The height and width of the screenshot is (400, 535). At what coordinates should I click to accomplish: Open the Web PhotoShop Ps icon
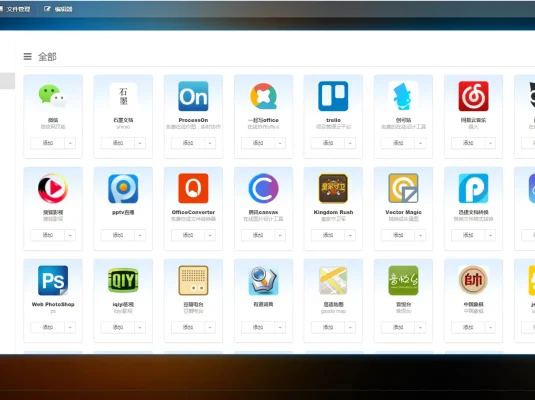point(53,281)
